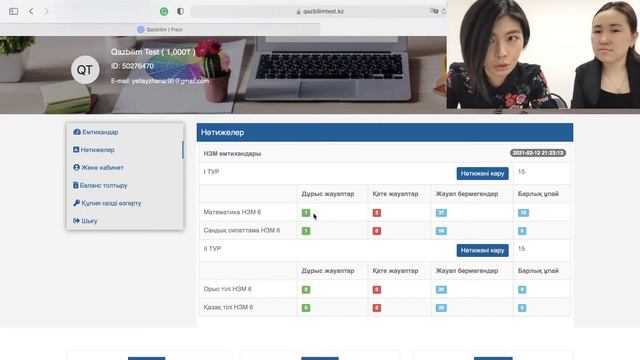This screenshot has height=360, width=640.
Task: Click red wrong-answers badge for Математика НЗМ 6
Action: (x=377, y=213)
